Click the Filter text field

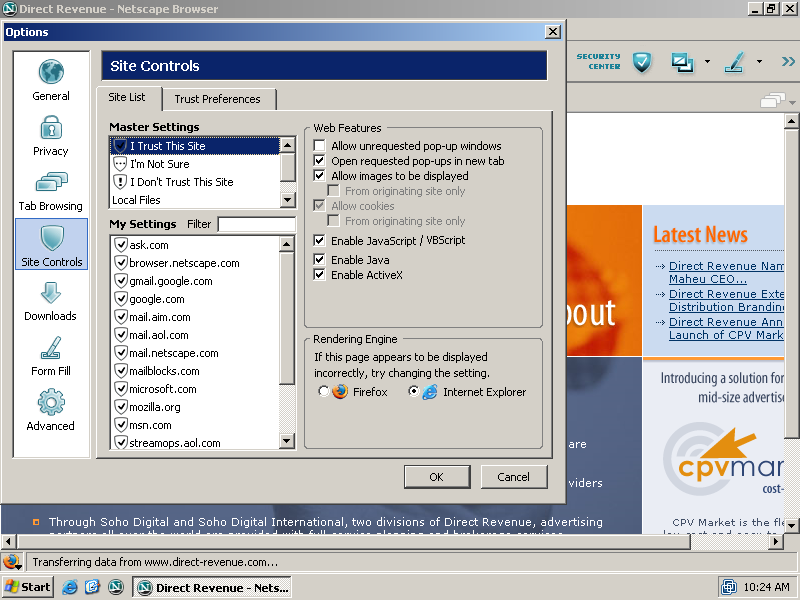click(x=257, y=224)
